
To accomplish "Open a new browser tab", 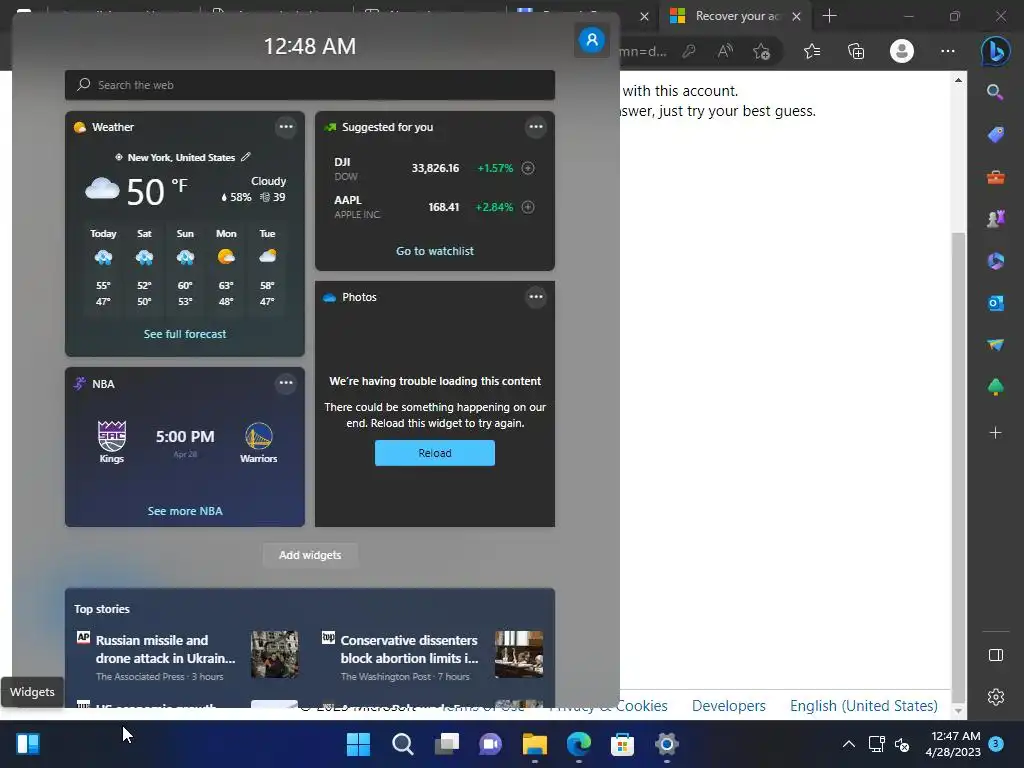I will pos(829,16).
